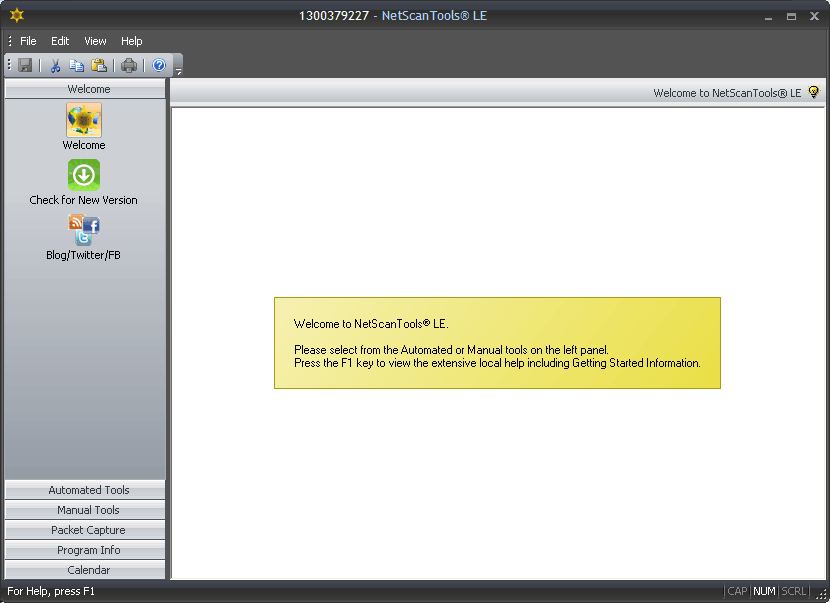
Task: Open the File menu
Action: [28, 41]
